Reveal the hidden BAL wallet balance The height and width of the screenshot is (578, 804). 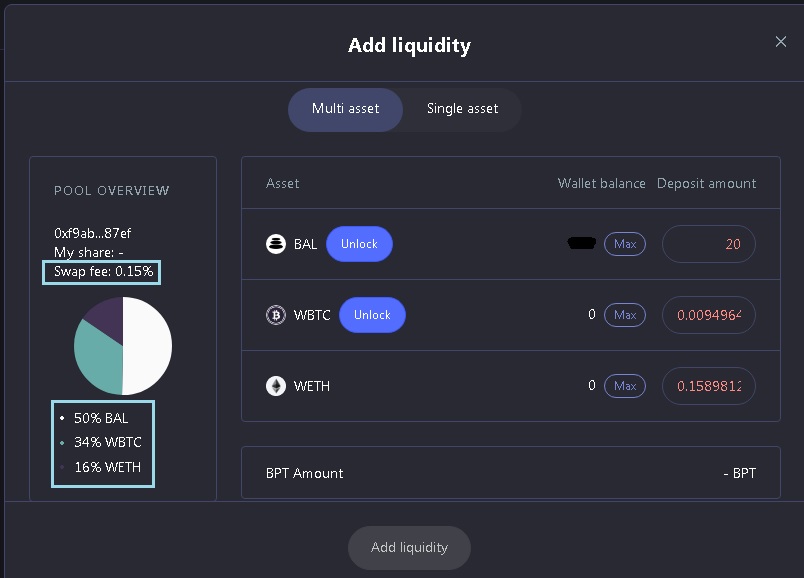tap(581, 240)
